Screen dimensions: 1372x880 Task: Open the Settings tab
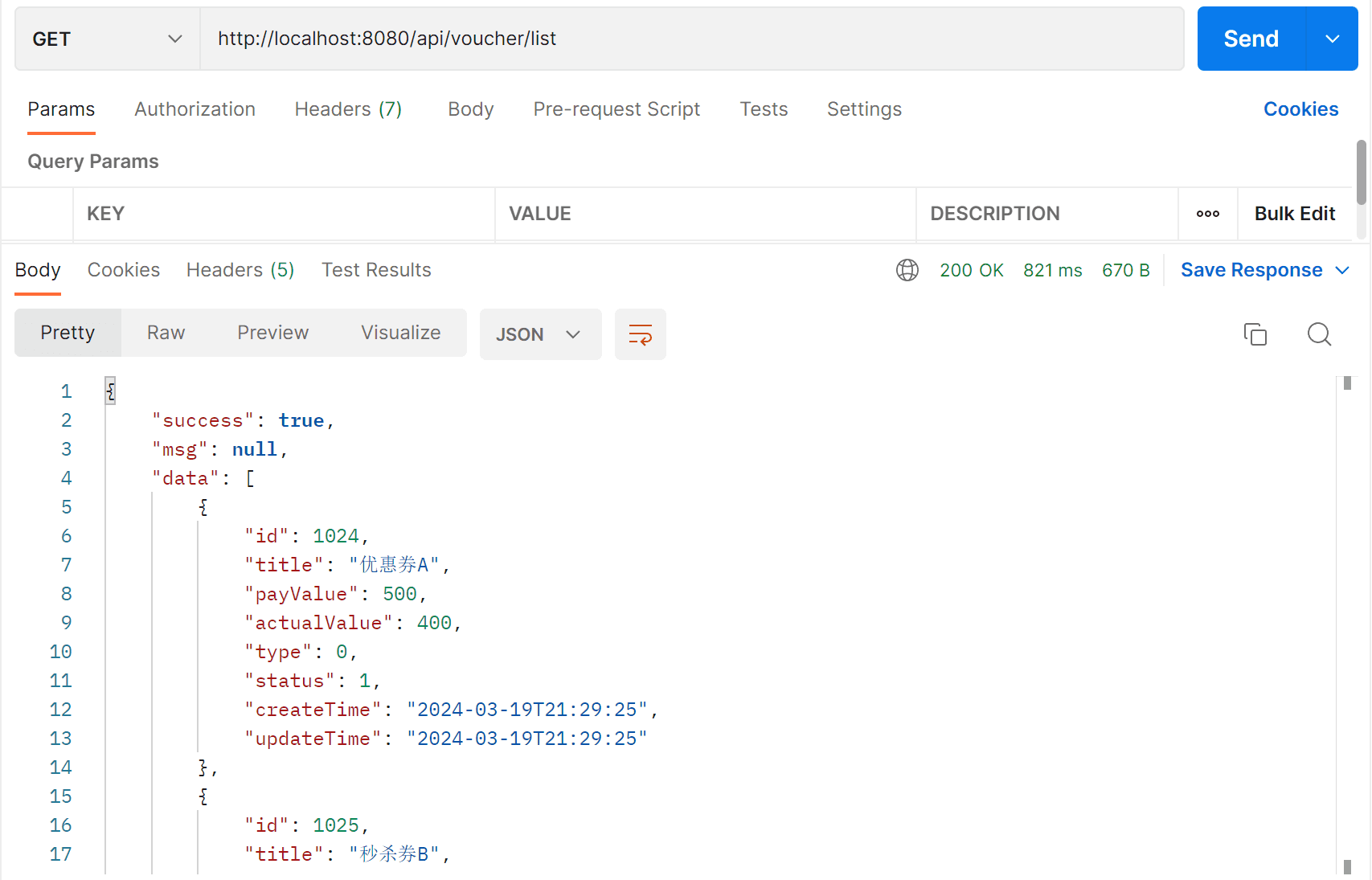864,109
